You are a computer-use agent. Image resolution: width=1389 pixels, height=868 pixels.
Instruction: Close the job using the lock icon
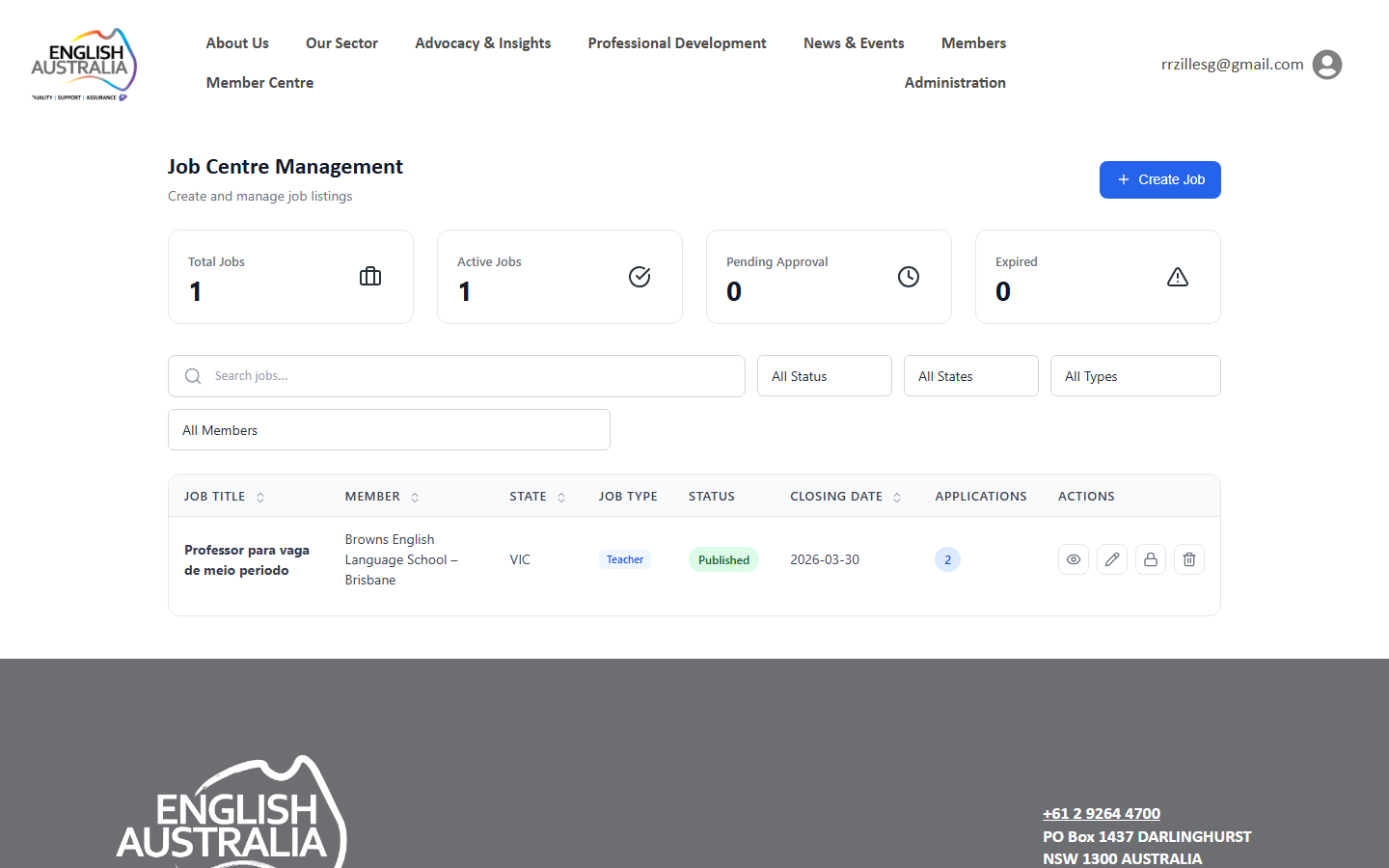coord(1151,559)
